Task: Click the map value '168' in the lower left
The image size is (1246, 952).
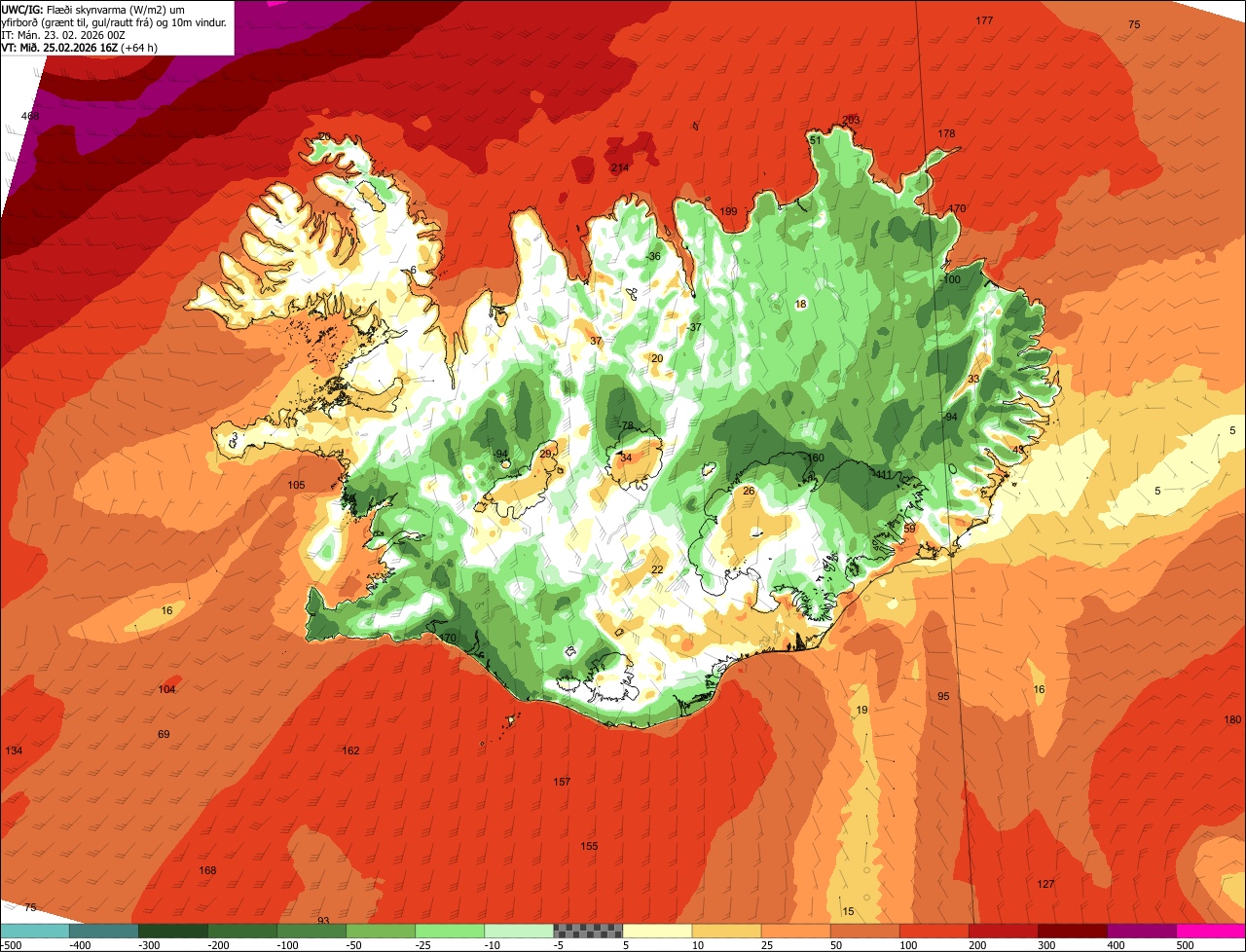Action: tap(207, 870)
